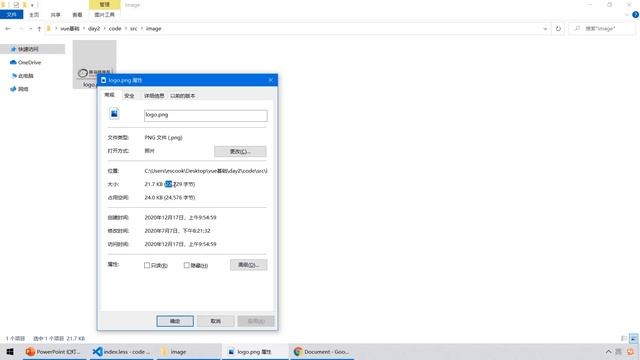
Task: Switch to the logo.png properties taskbar button
Action: [255, 351]
